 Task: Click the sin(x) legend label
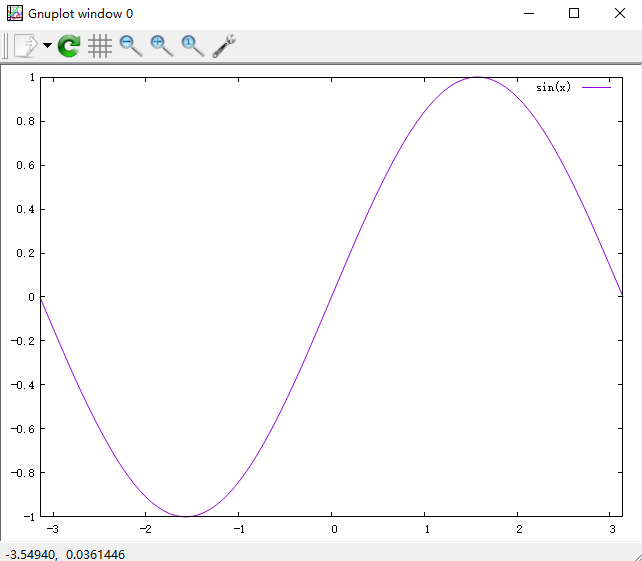[x=553, y=88]
